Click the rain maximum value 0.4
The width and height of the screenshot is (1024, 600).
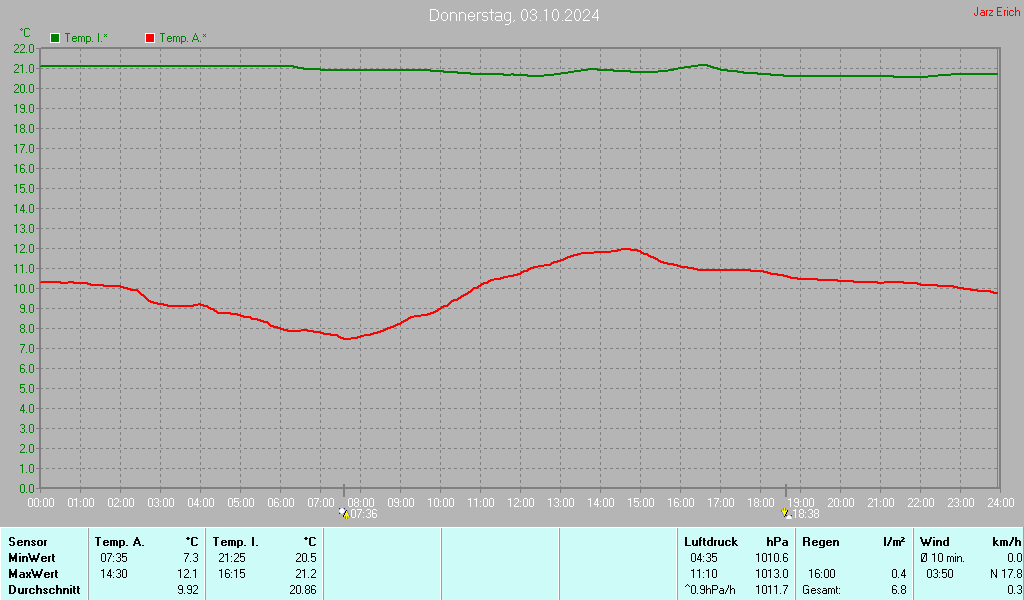coord(899,574)
